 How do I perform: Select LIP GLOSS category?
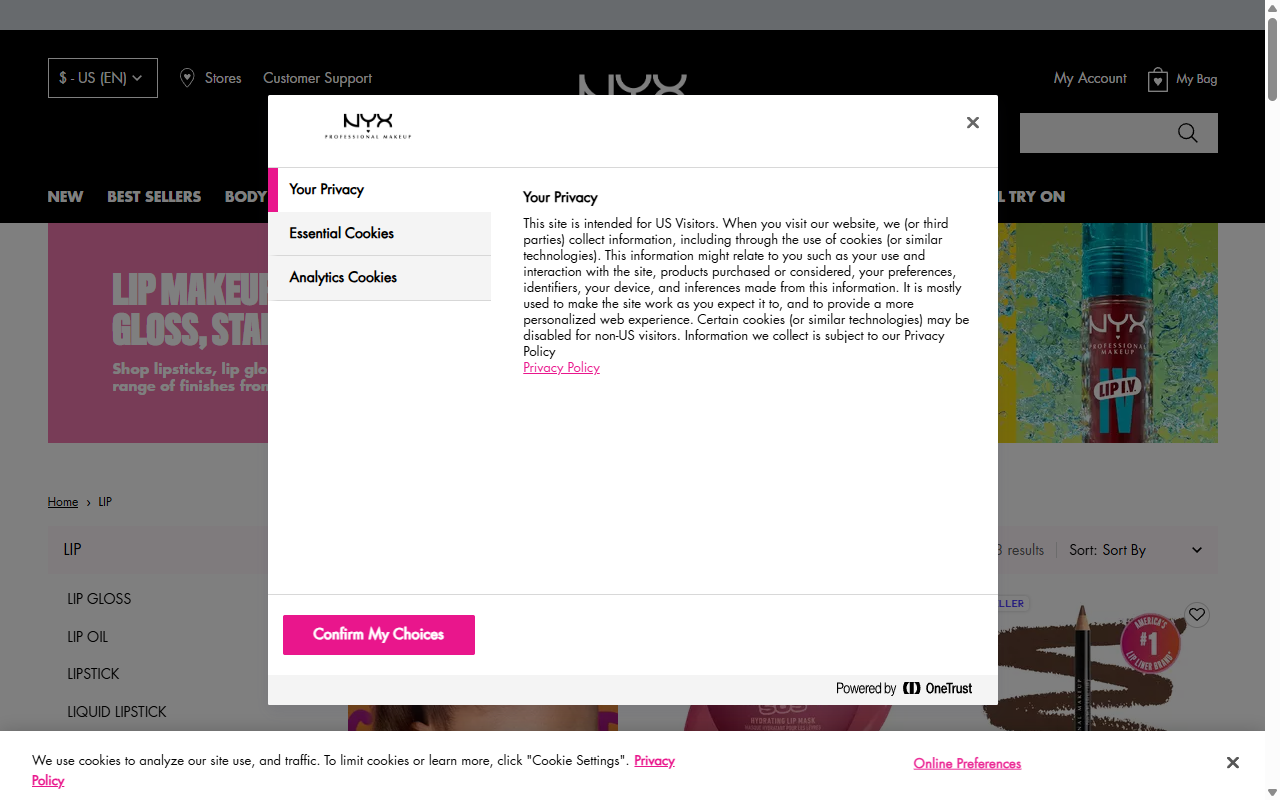click(x=99, y=599)
